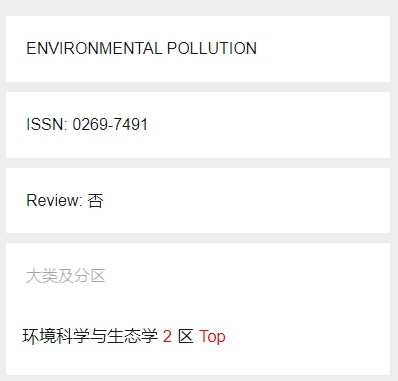398x381 pixels.
Task: Click the 大类及分区 gray heading
Action: pyautogui.click(x=66, y=276)
